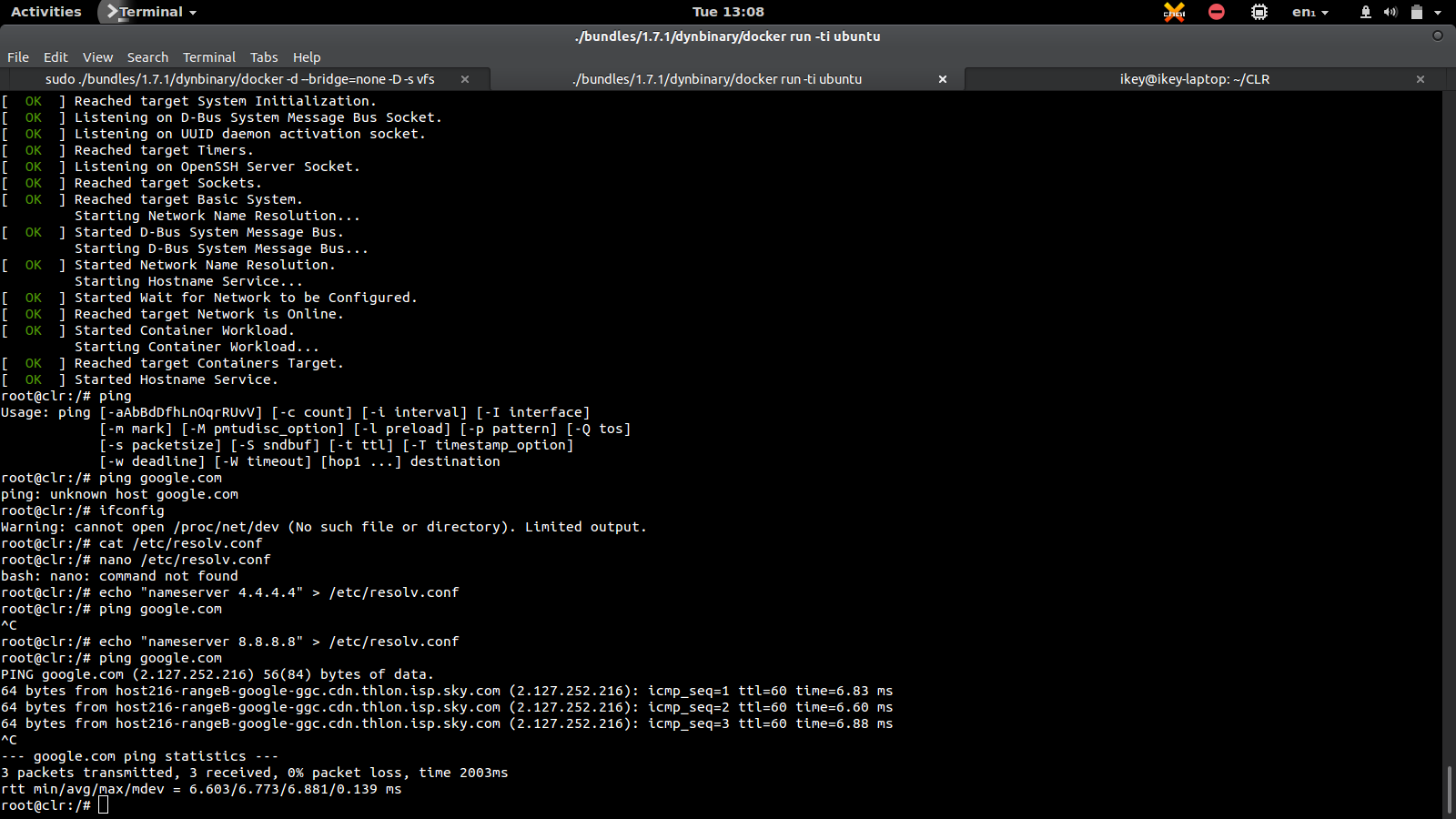Open the View menu
This screenshot has height=819, width=1456.
[97, 56]
